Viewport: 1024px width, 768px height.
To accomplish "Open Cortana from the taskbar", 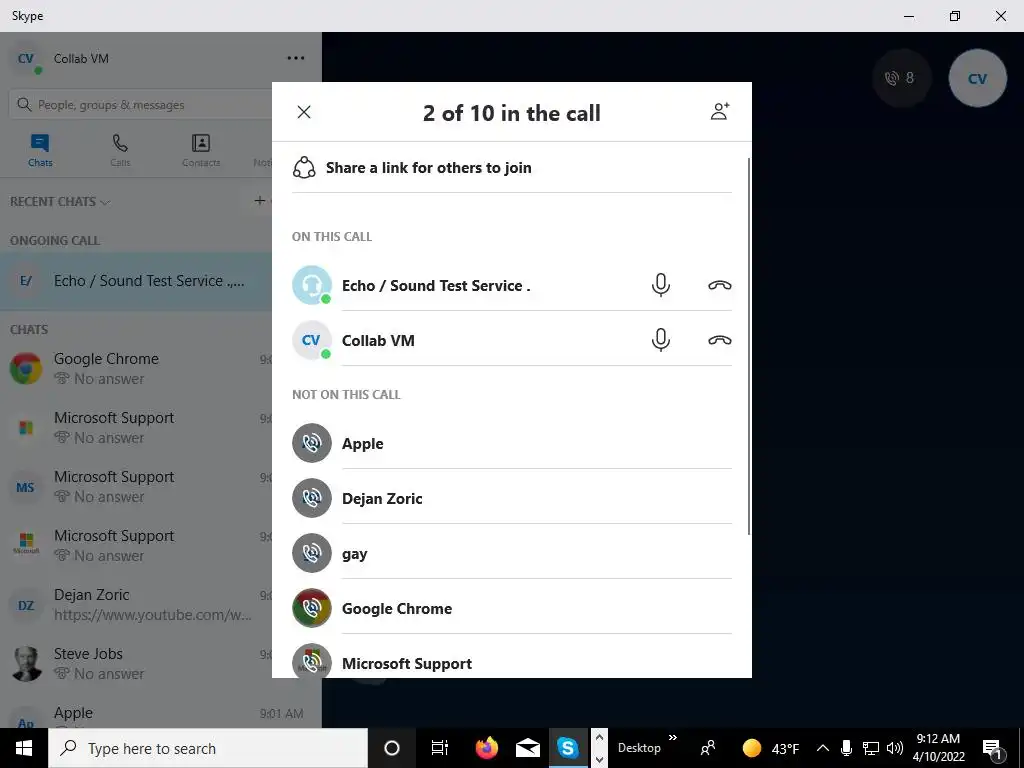I will click(391, 748).
